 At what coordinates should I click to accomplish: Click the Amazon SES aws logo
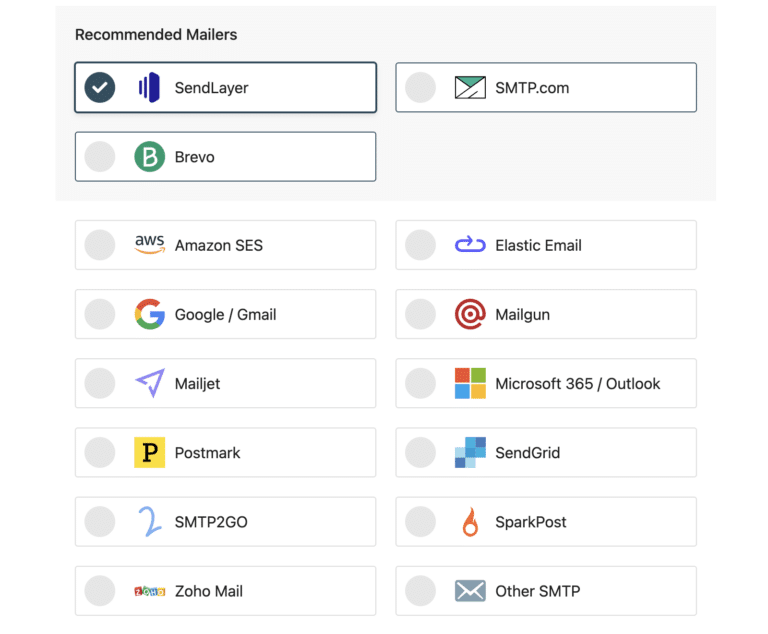[x=149, y=245]
